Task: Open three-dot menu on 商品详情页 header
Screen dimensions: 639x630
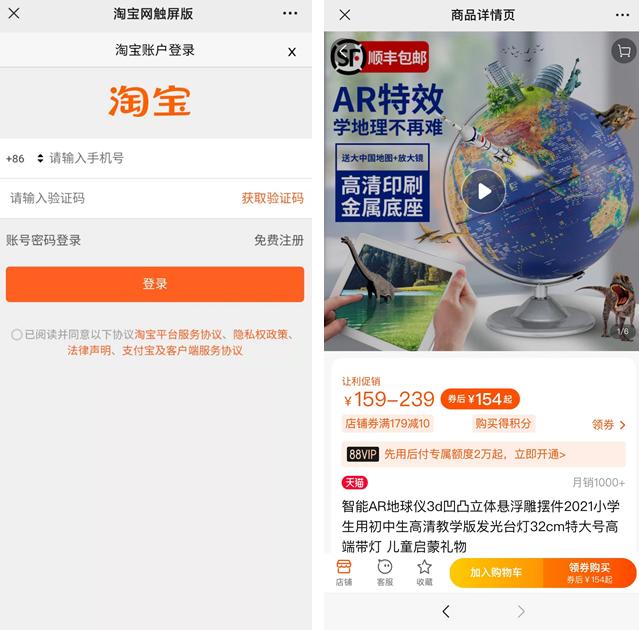Action: pyautogui.click(x=622, y=15)
